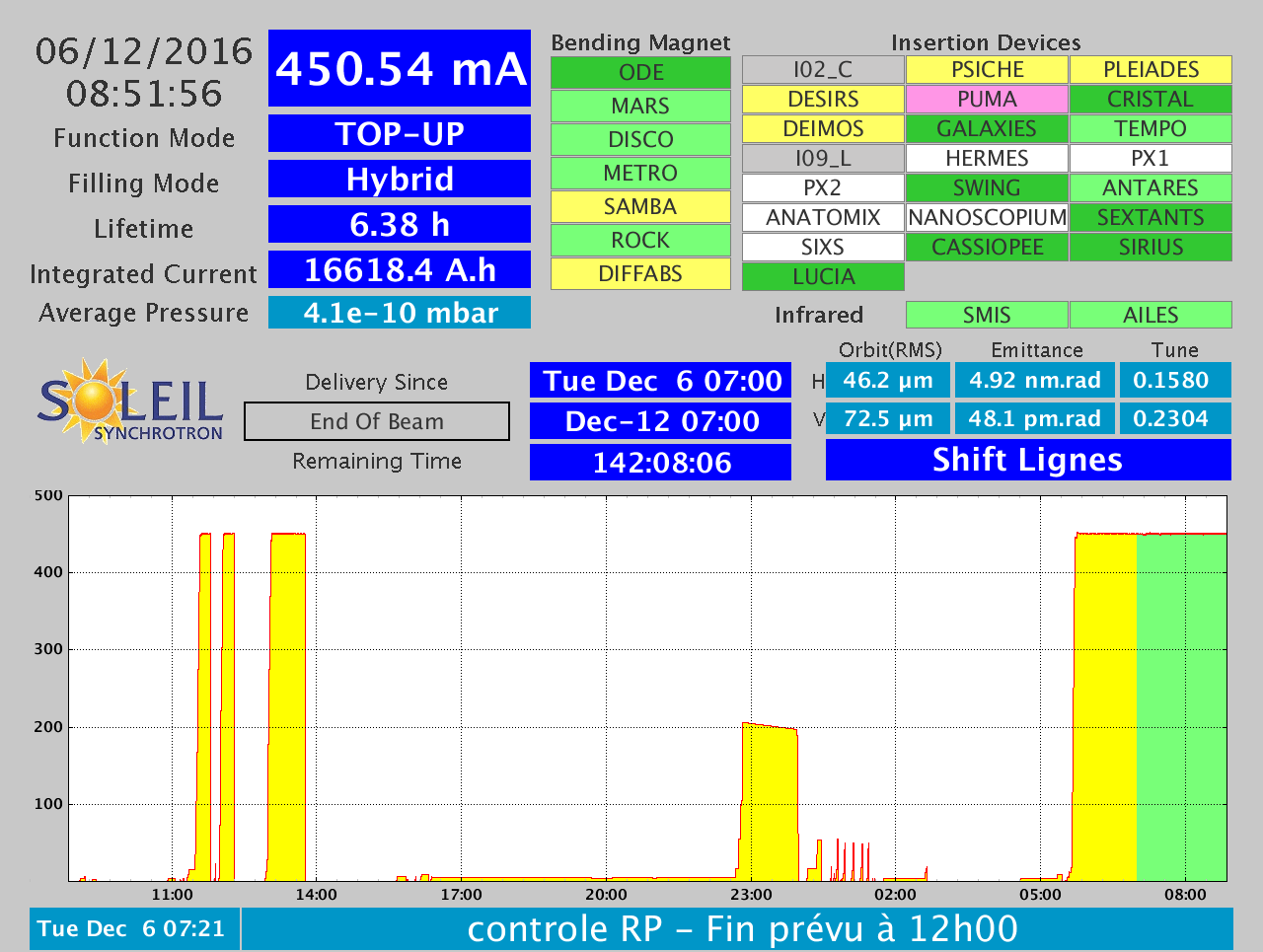Viewport: 1263px width, 952px height.
Task: Click the SIRIUS beamline indicator
Action: 1151,248
